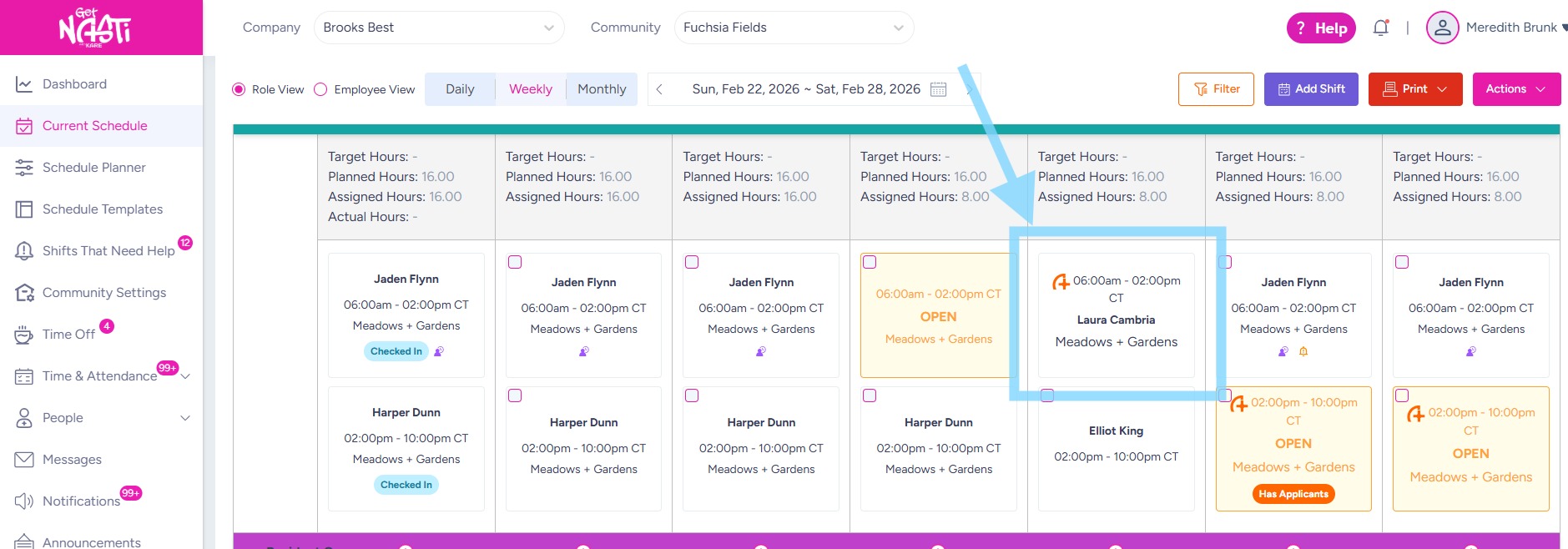Expand the People sidebar section

184,418
